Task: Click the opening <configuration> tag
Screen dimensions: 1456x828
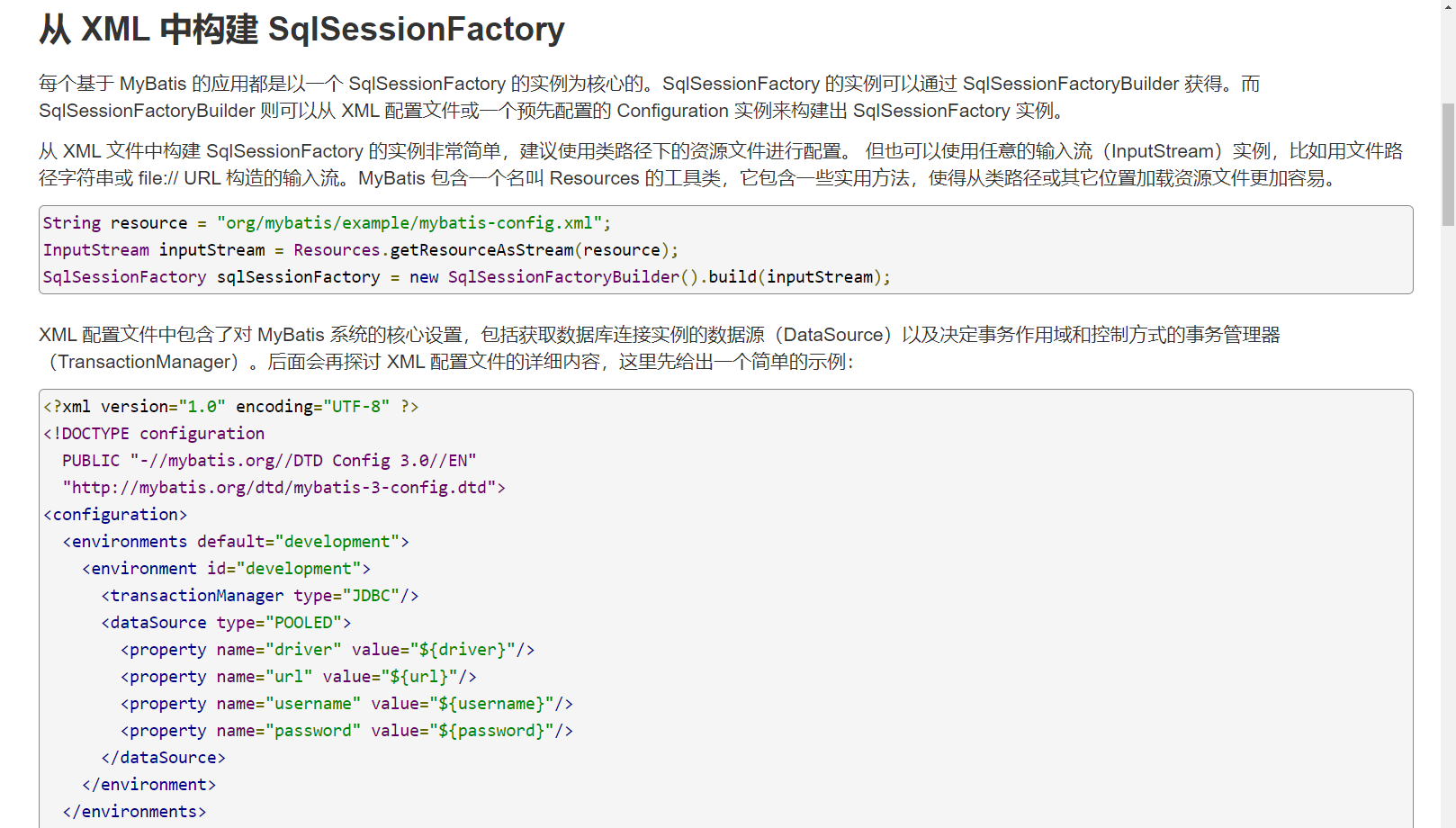Action: [x=115, y=515]
